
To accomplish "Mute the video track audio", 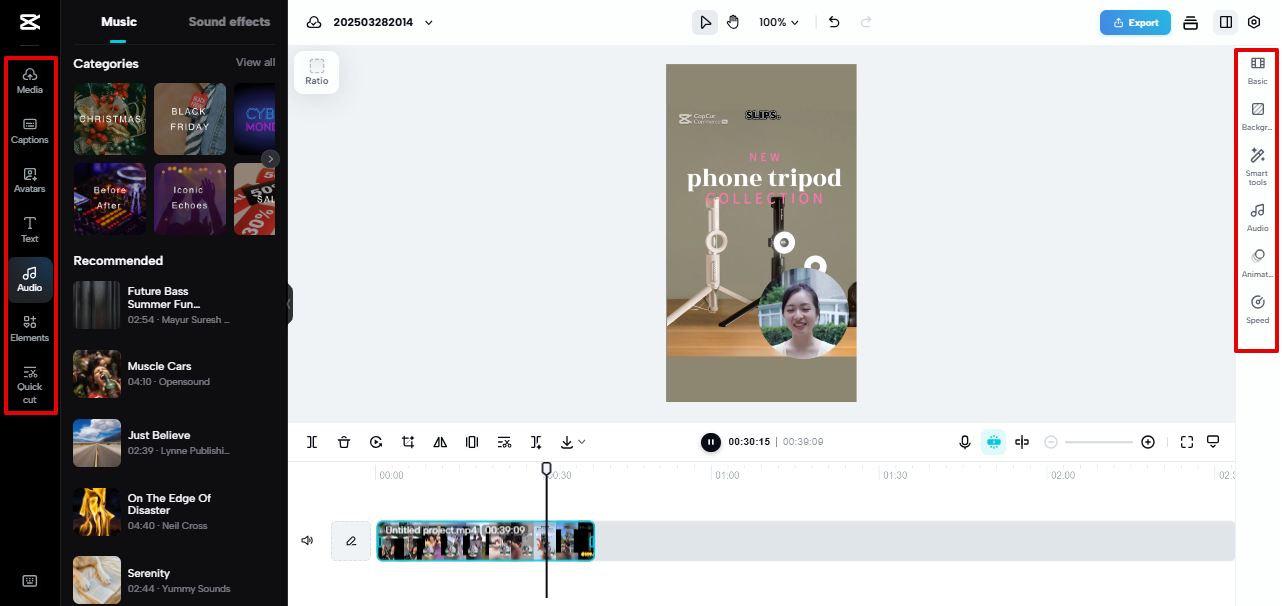I will tap(307, 540).
